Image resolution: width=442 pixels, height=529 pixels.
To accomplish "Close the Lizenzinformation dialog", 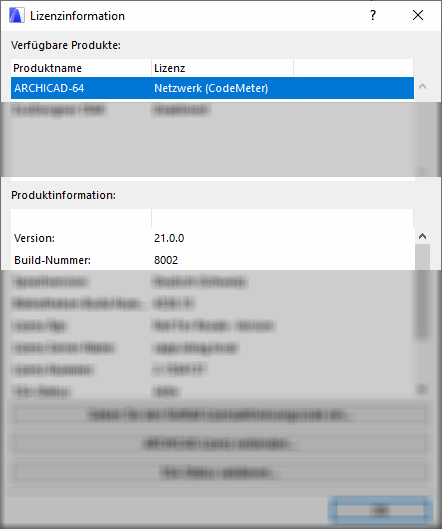I will coord(418,16).
